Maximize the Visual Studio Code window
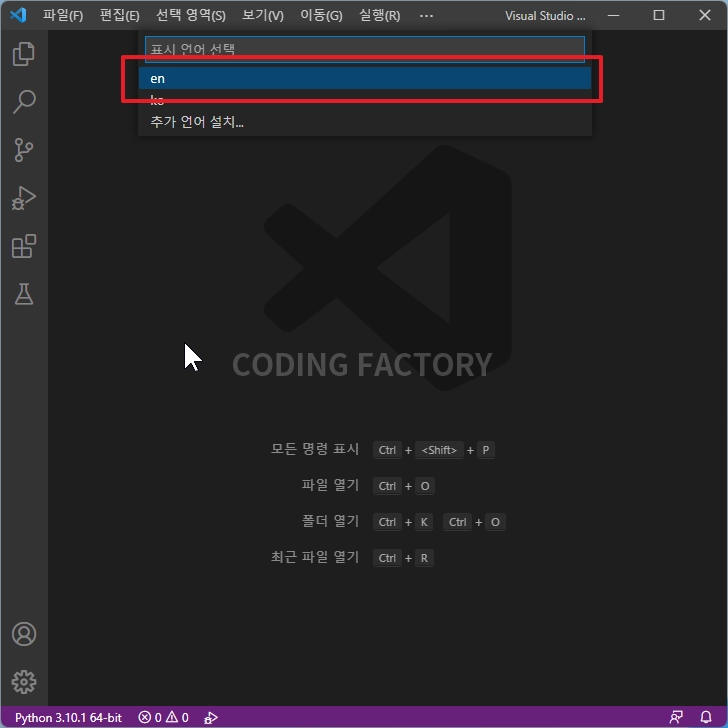Image resolution: width=728 pixels, height=728 pixels. [659, 15]
